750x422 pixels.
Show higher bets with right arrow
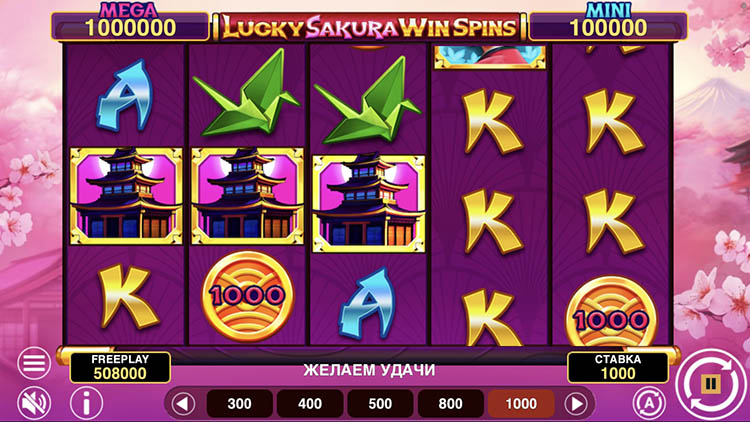tap(576, 404)
